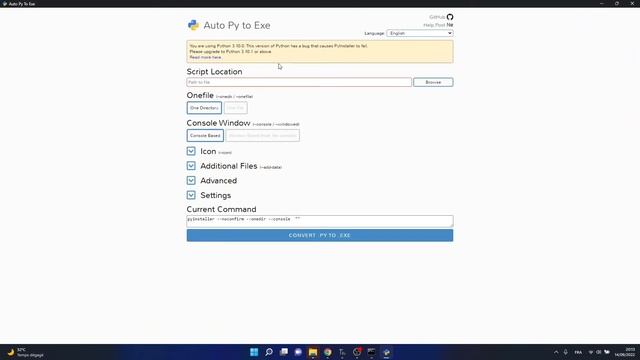This screenshot has width=640, height=360.
Task: Open Task View in taskbar
Action: pyautogui.click(x=284, y=352)
